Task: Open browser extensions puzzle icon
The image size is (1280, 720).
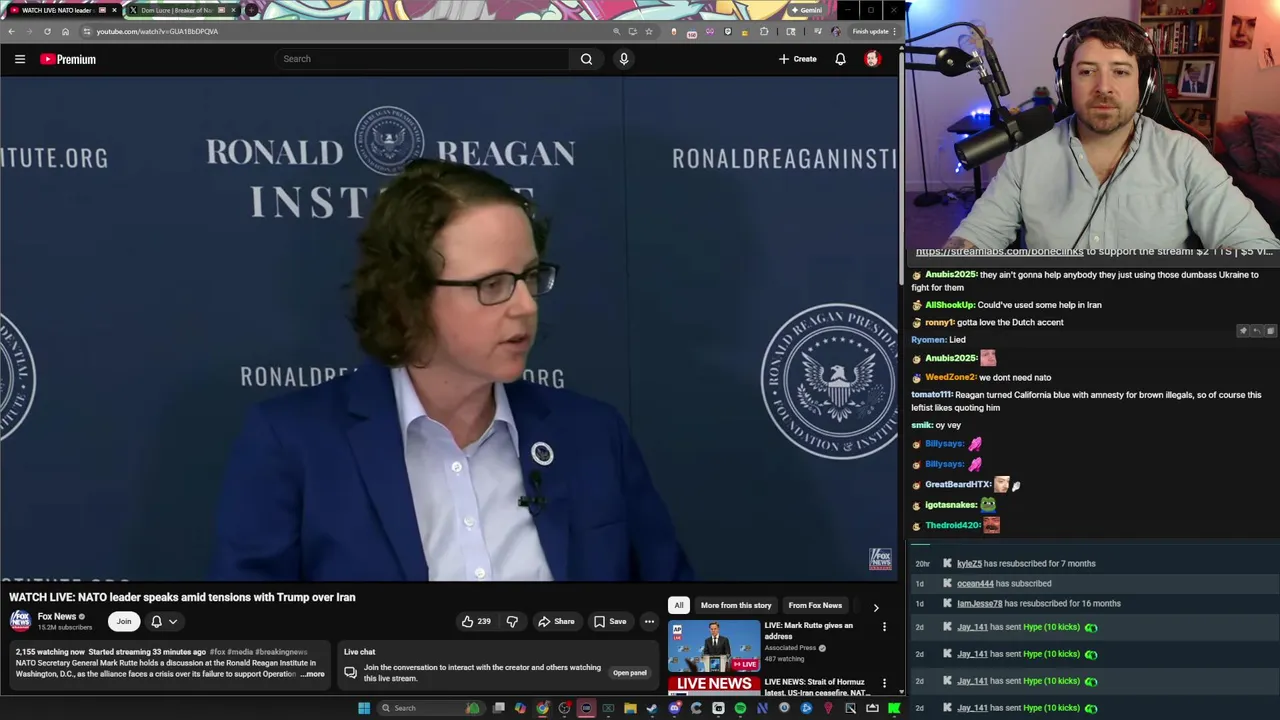Action: pyautogui.click(x=764, y=31)
